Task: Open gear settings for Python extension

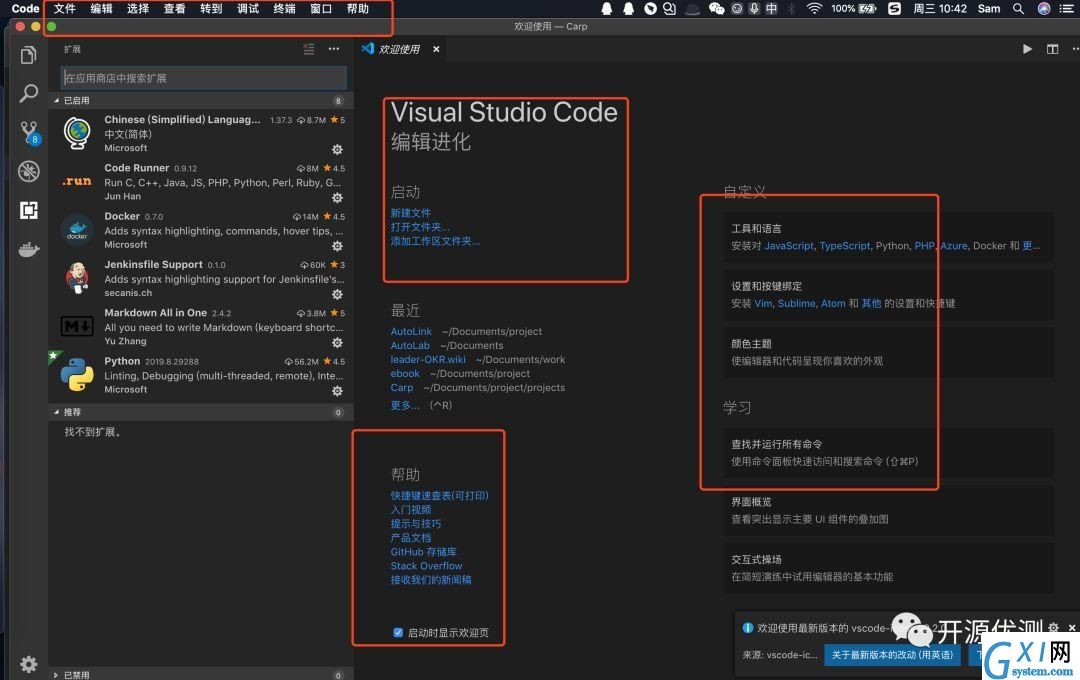Action: [338, 391]
